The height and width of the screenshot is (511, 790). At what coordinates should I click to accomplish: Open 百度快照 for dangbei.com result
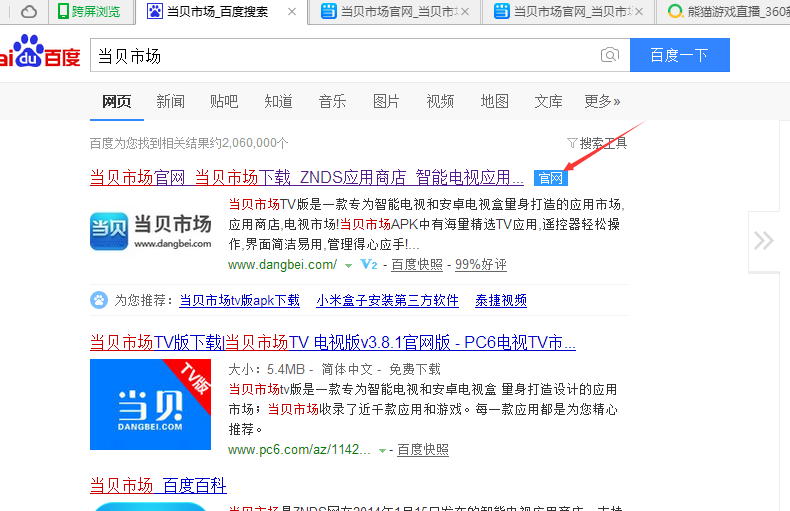[417, 265]
